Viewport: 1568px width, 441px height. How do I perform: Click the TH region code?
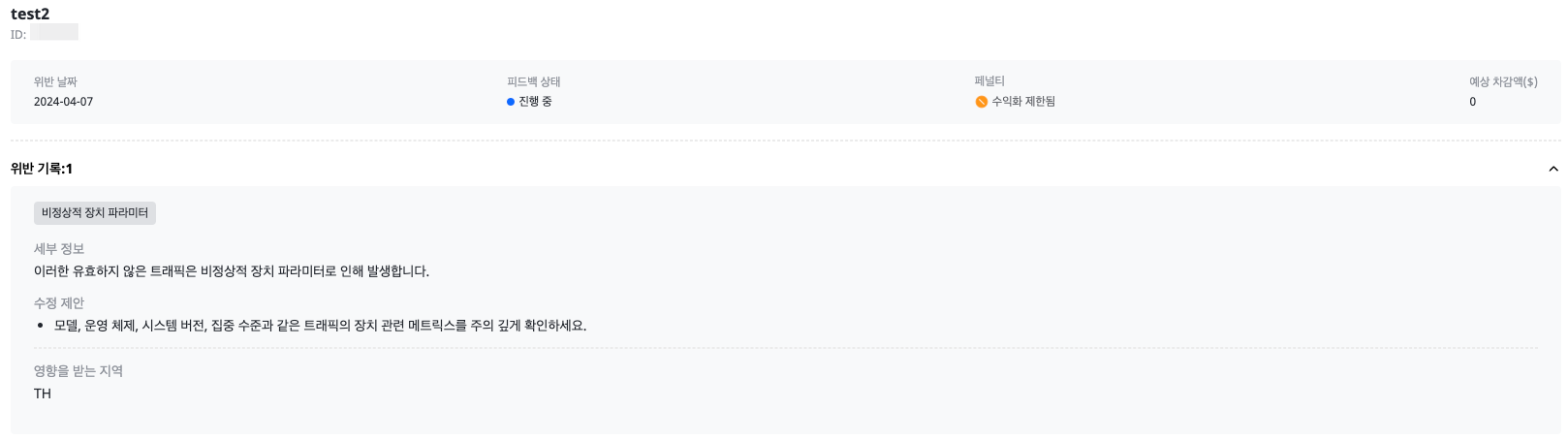point(43,394)
